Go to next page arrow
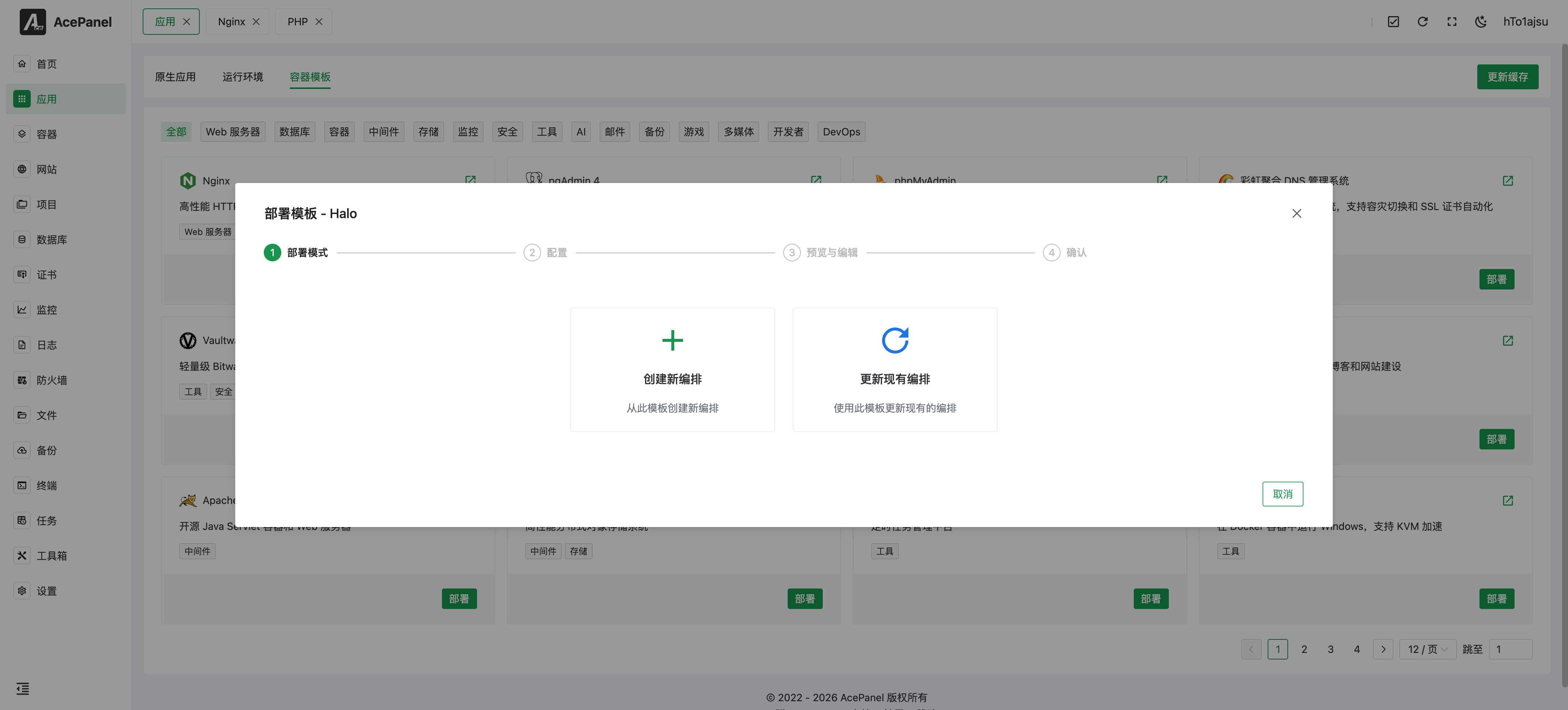Image resolution: width=1568 pixels, height=710 pixels. click(x=1383, y=649)
